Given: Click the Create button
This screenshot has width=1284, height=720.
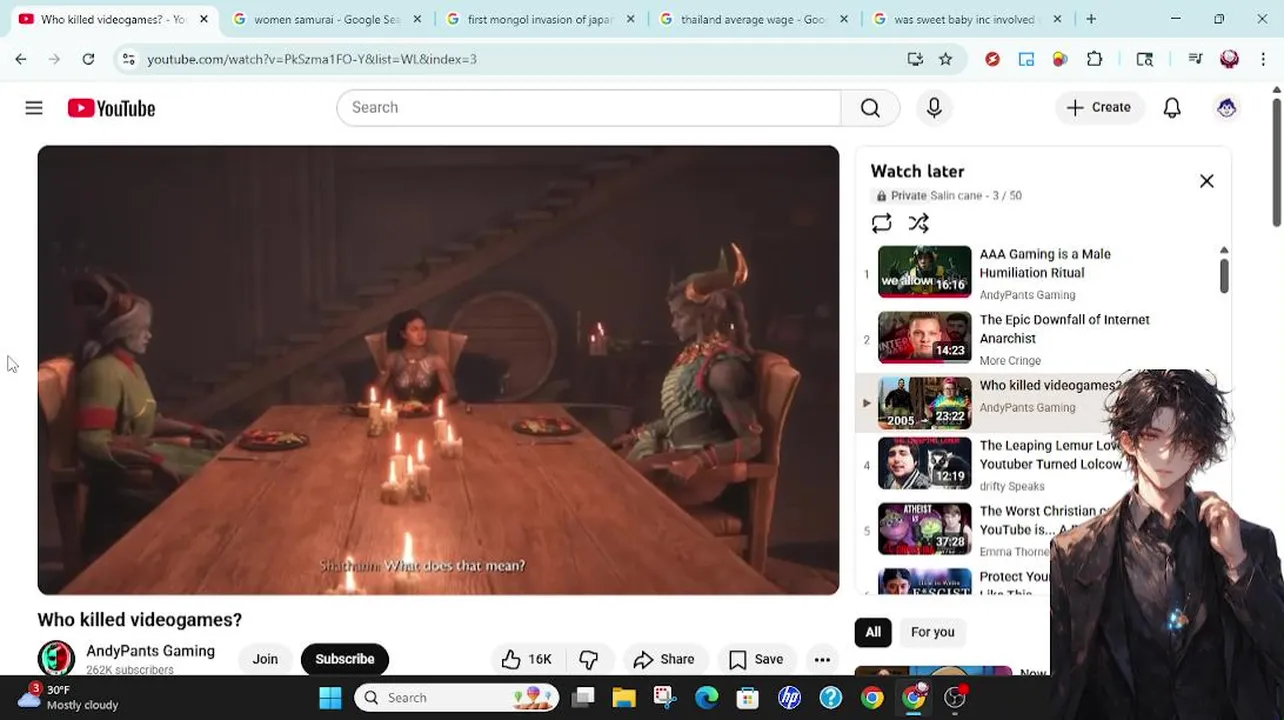Looking at the screenshot, I should coord(1098,107).
